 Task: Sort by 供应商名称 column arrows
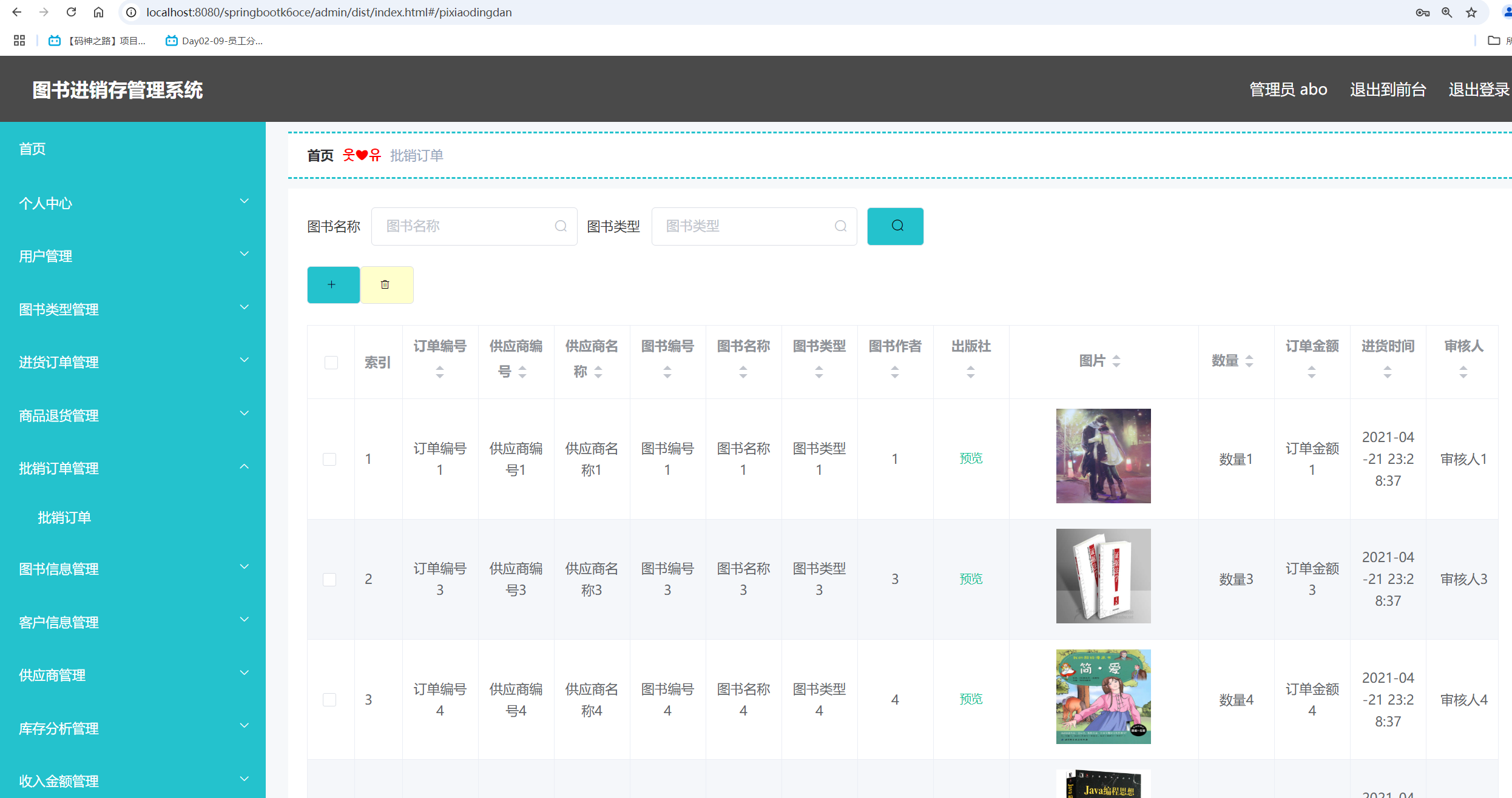click(x=598, y=372)
